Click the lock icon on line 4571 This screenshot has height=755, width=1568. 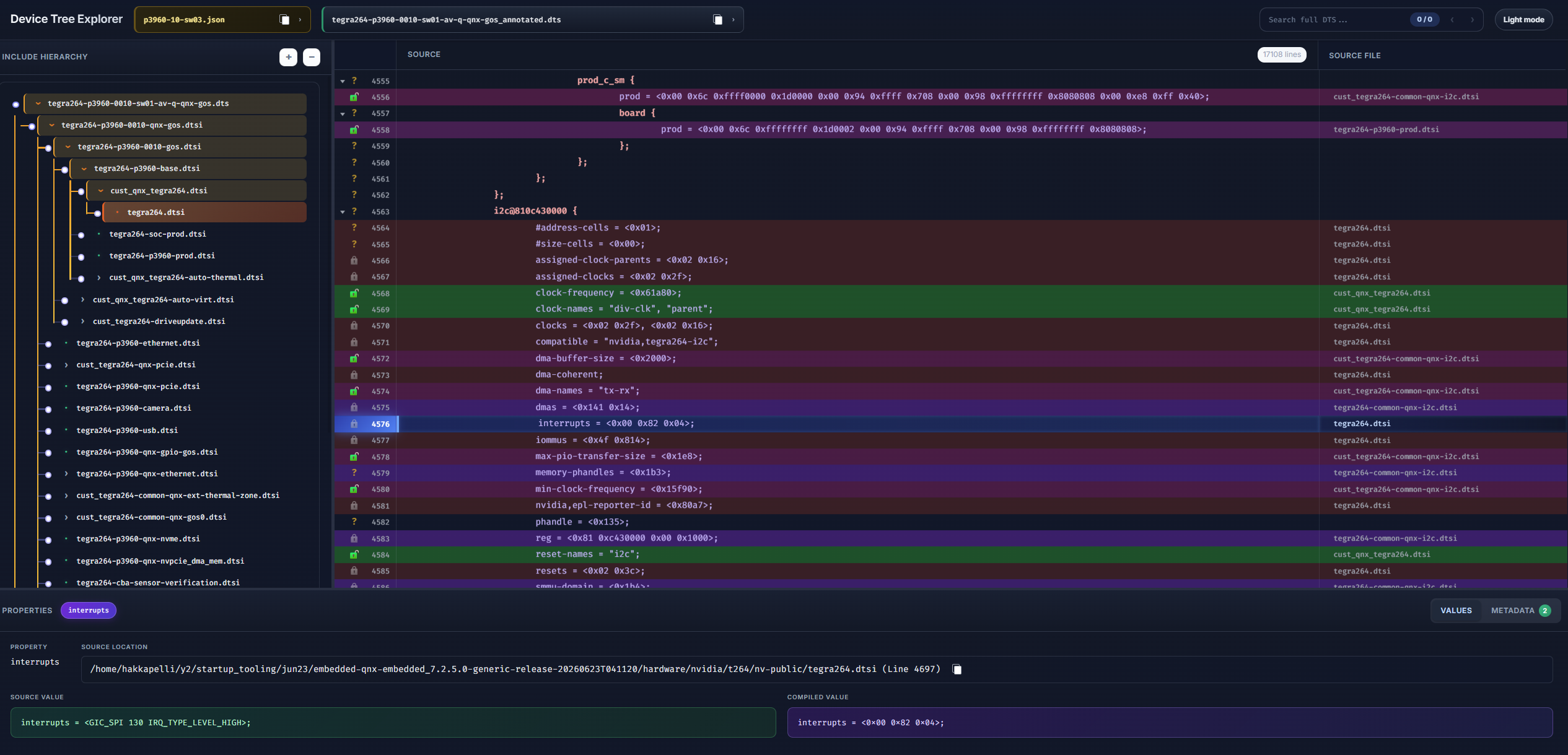[x=354, y=343]
